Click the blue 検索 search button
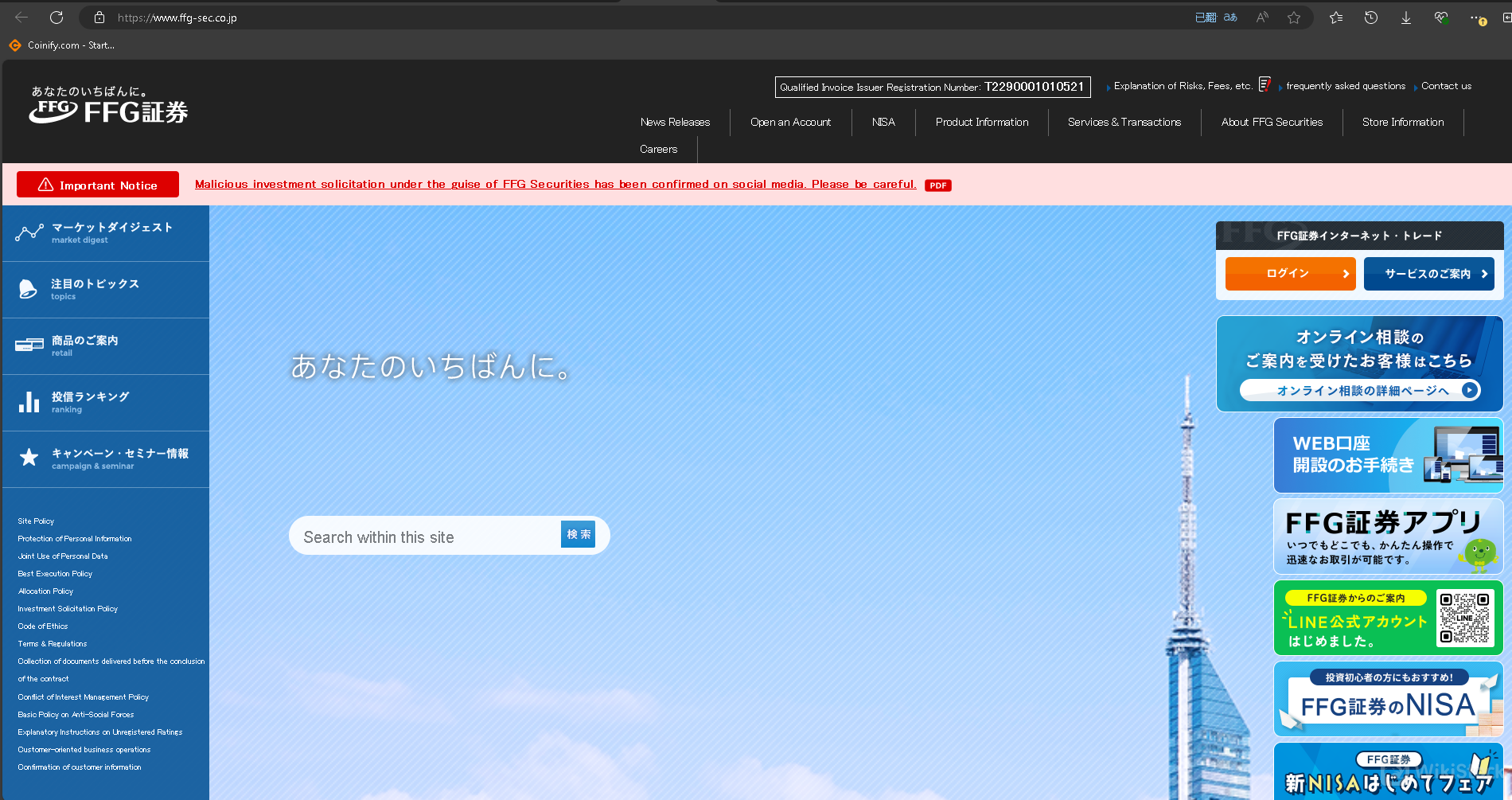Screen dimensions: 1512x800 point(579,535)
